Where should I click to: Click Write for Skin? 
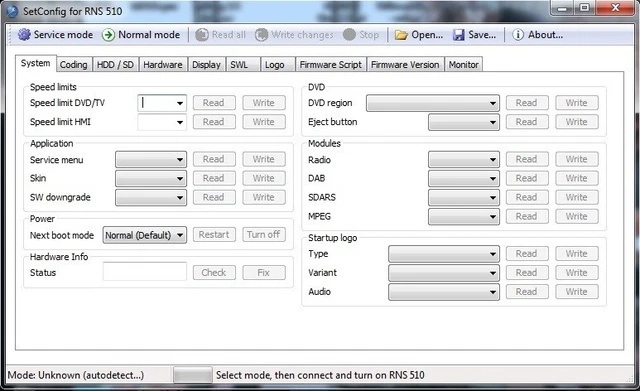point(264,178)
